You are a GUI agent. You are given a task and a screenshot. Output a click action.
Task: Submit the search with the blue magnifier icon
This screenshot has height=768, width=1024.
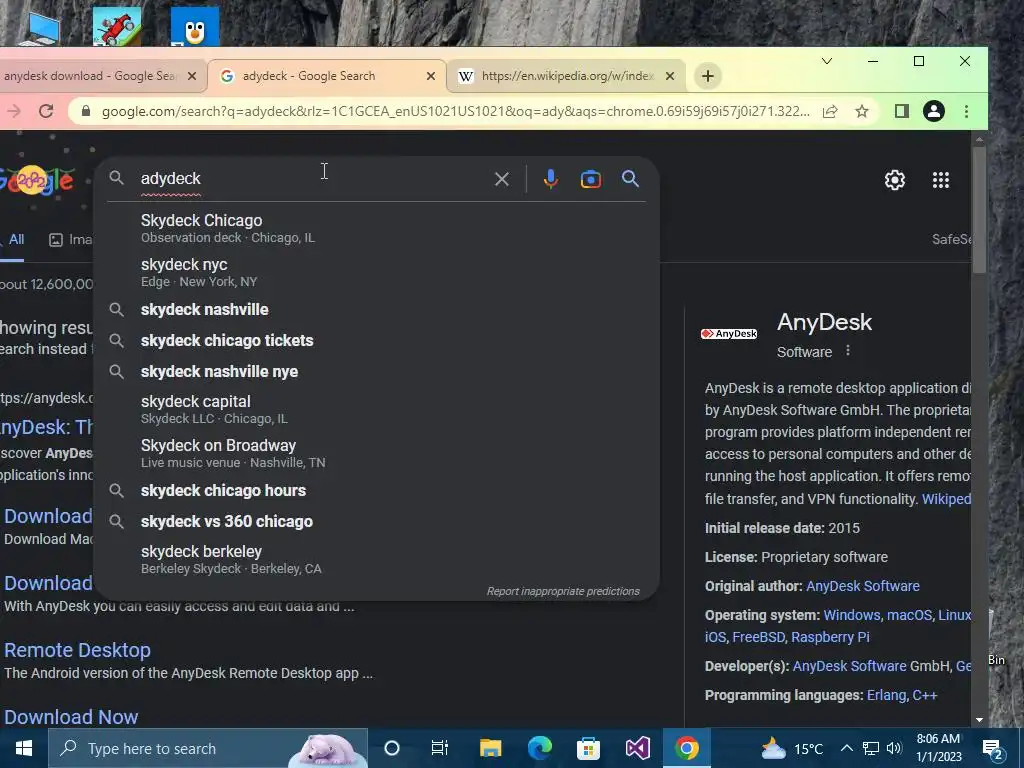click(630, 179)
